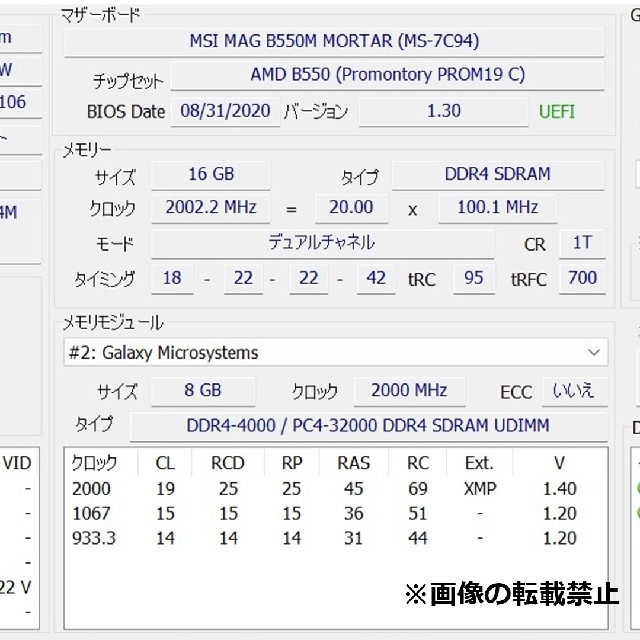Select the 2000 clock XMP row

(x=336, y=489)
